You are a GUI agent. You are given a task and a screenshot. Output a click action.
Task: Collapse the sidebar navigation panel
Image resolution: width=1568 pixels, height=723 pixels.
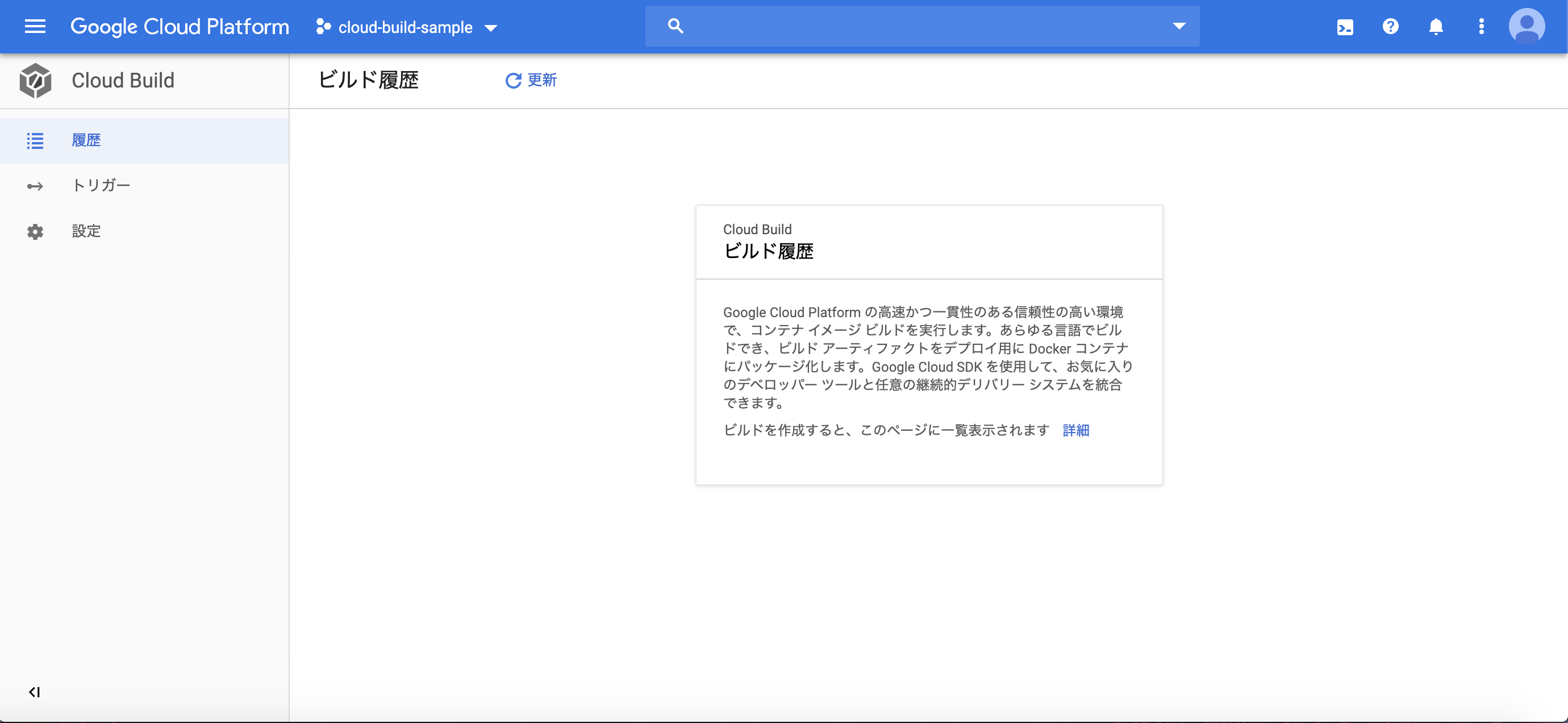(34, 692)
